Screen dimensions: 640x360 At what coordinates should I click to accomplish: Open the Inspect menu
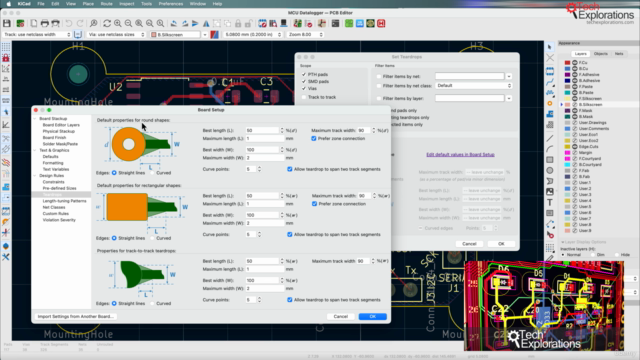pos(127,4)
